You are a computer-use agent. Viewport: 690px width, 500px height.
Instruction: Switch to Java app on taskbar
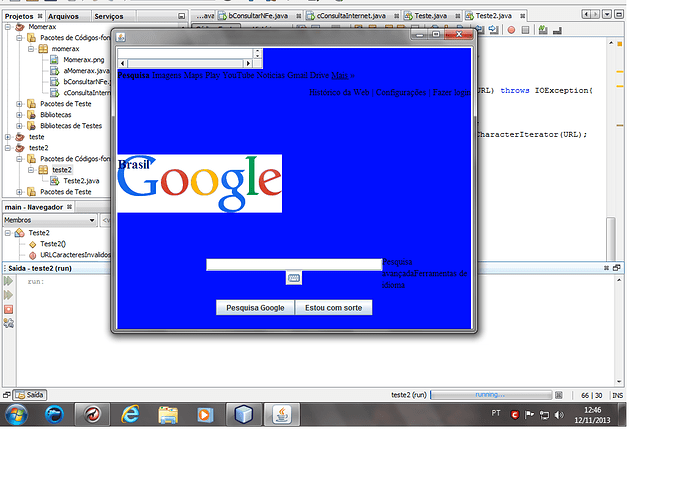click(x=282, y=415)
